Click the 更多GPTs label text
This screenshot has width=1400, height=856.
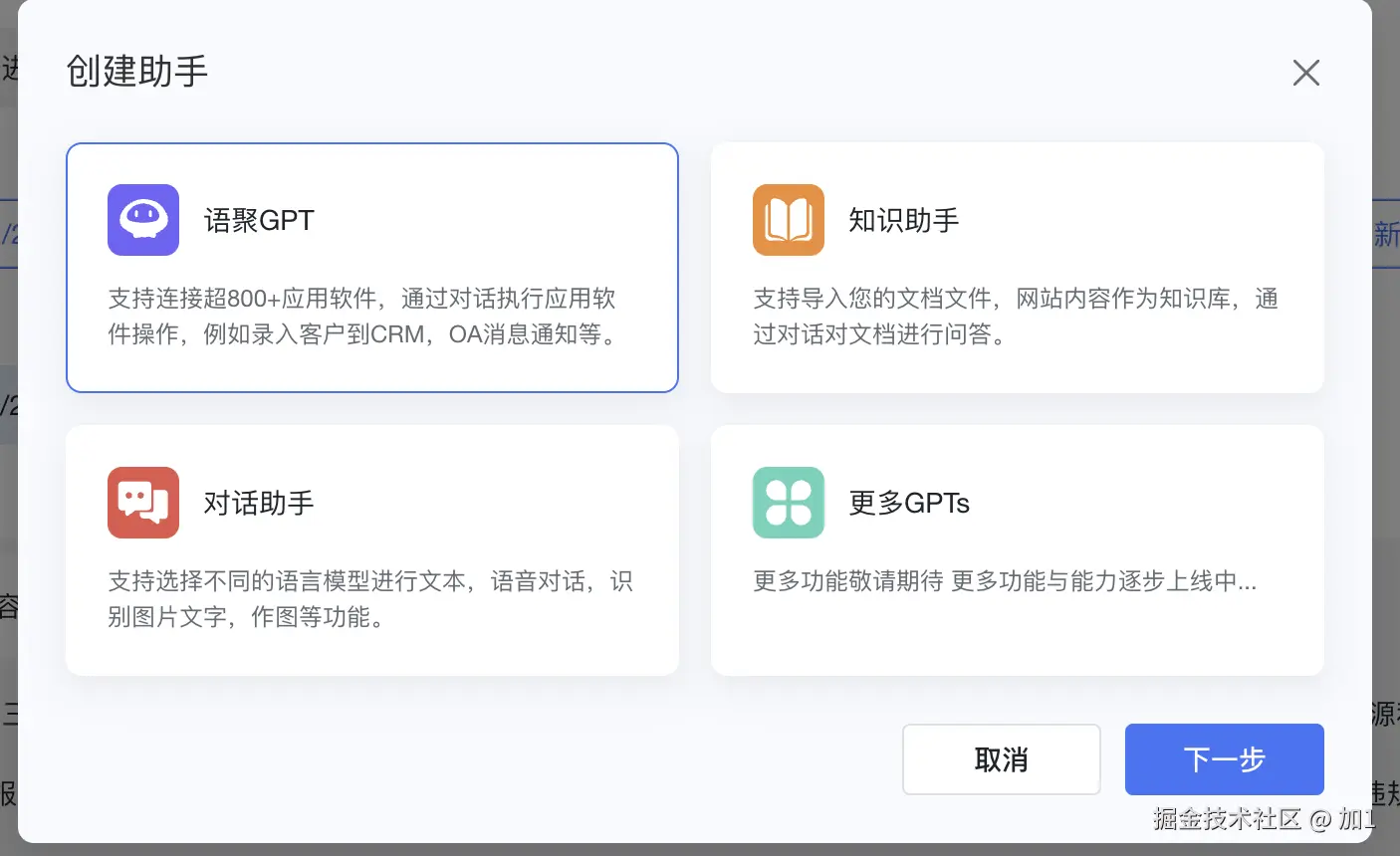click(908, 502)
